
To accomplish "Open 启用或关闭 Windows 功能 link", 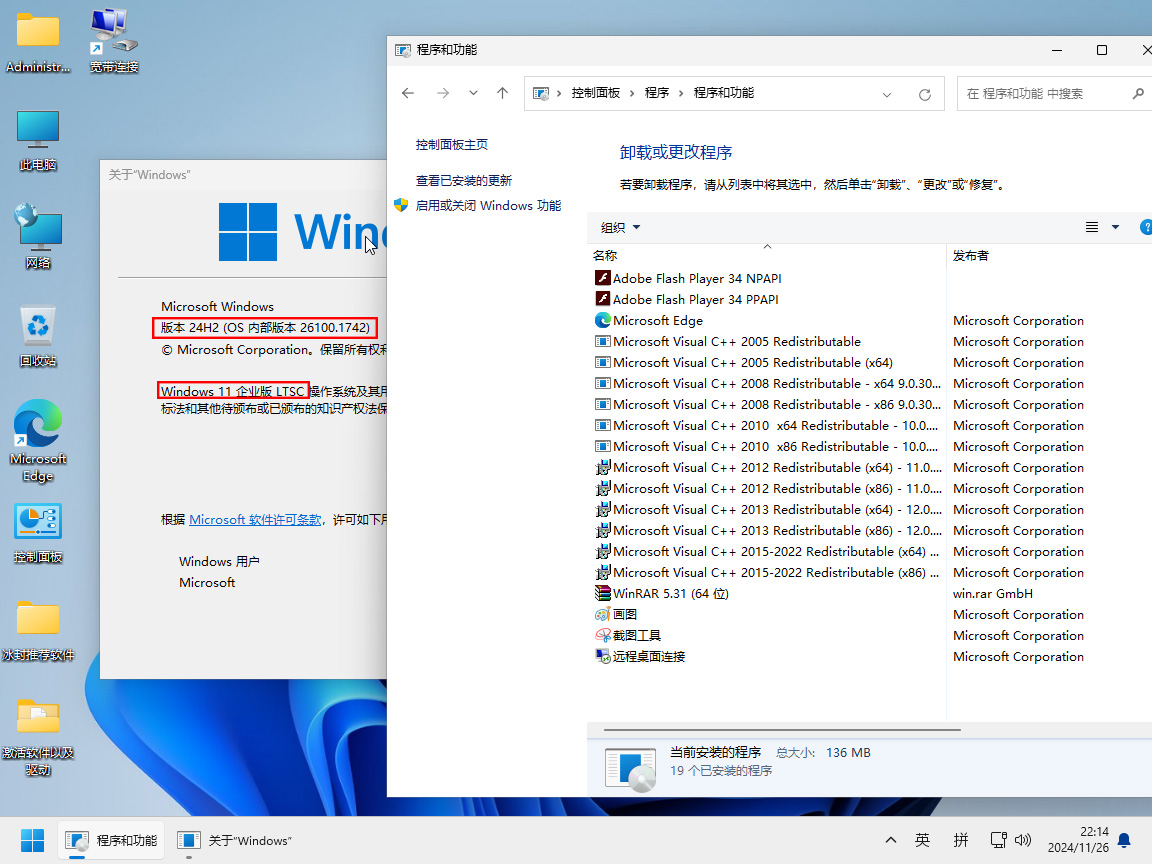I will point(489,206).
